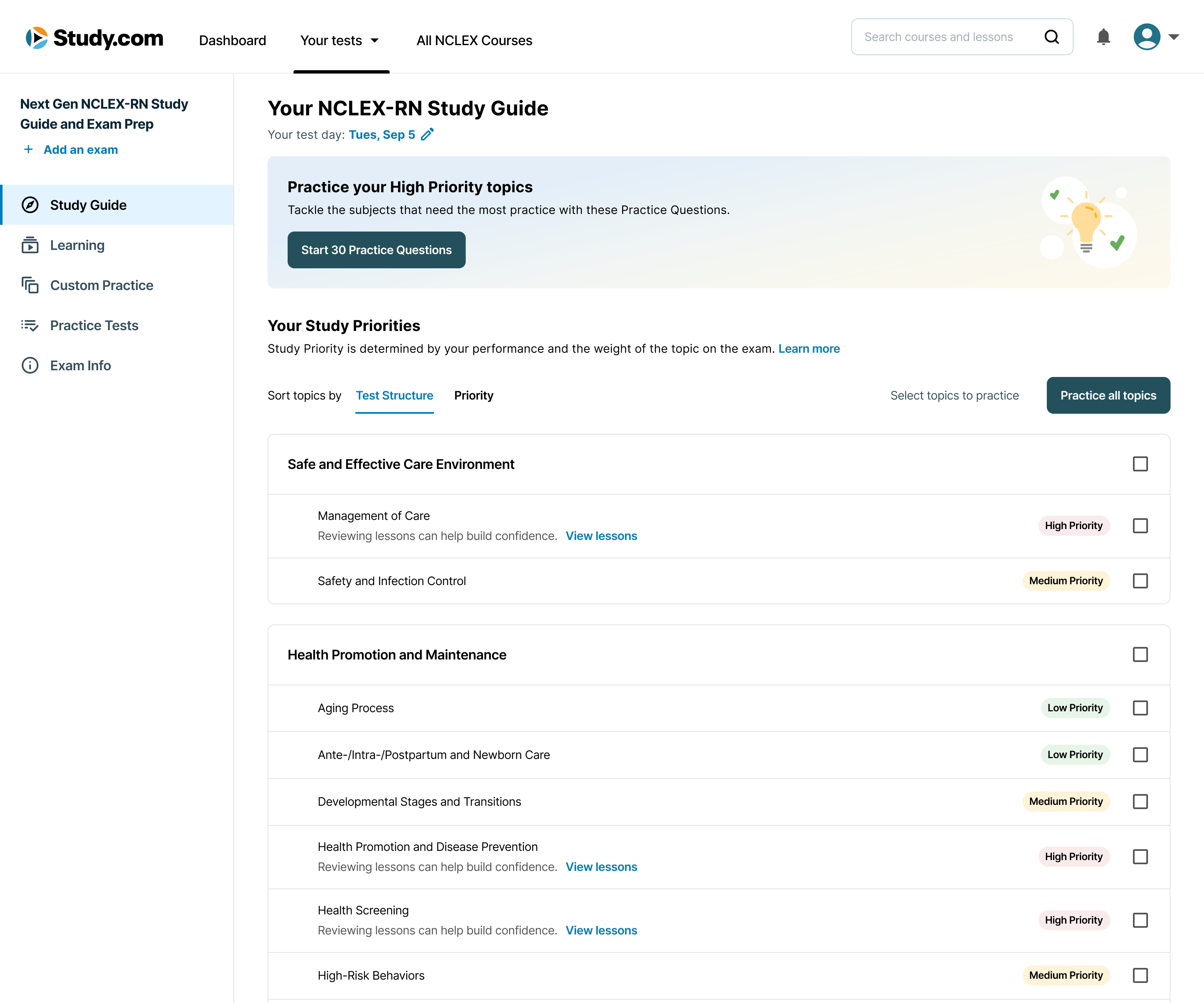1204x1003 pixels.
Task: Click Low Priority badge on Newborn Care row
Action: 1075,755
